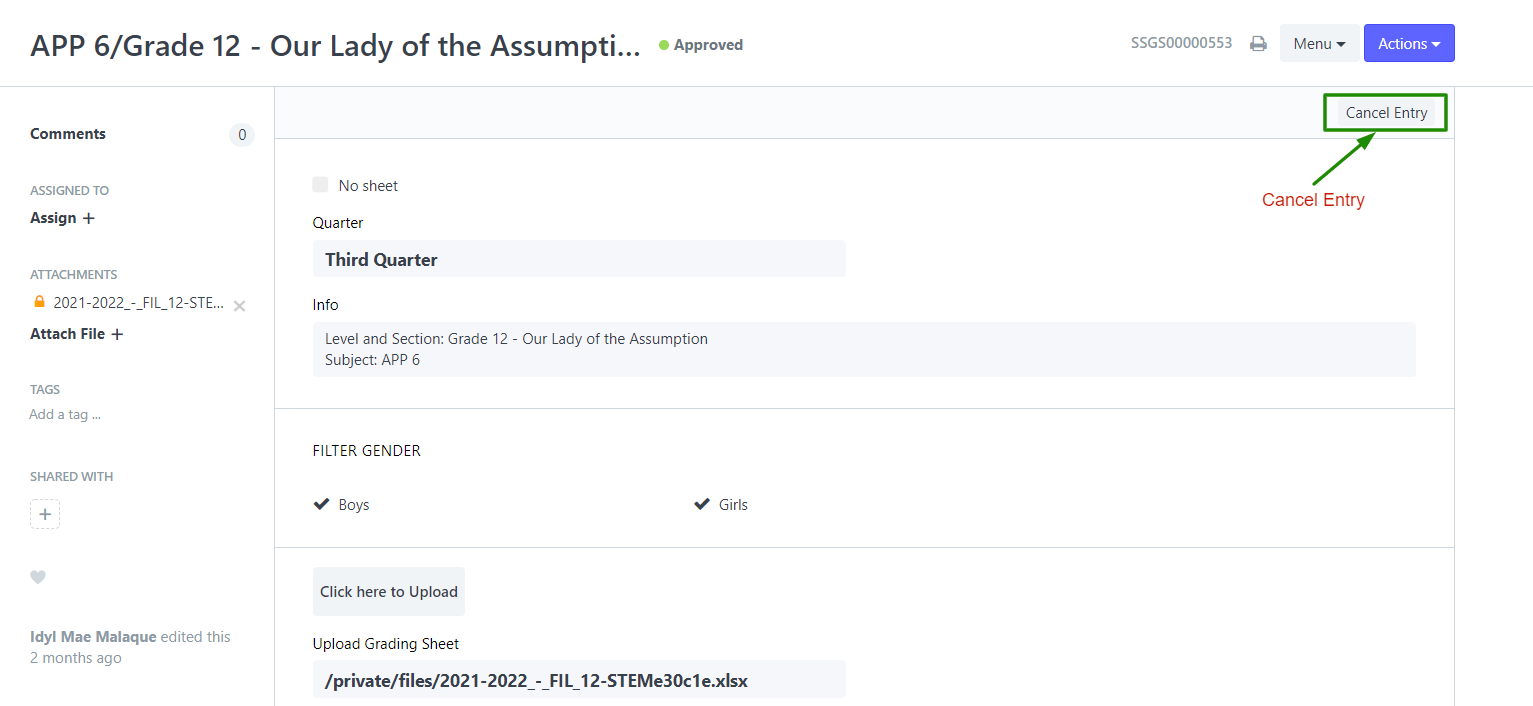Select the Third Quarter field
1533x706 pixels.
(579, 259)
